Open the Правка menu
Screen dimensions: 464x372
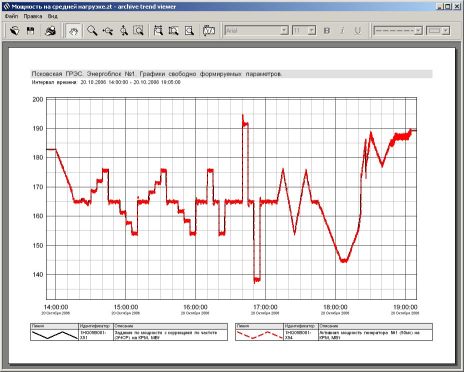[33, 16]
